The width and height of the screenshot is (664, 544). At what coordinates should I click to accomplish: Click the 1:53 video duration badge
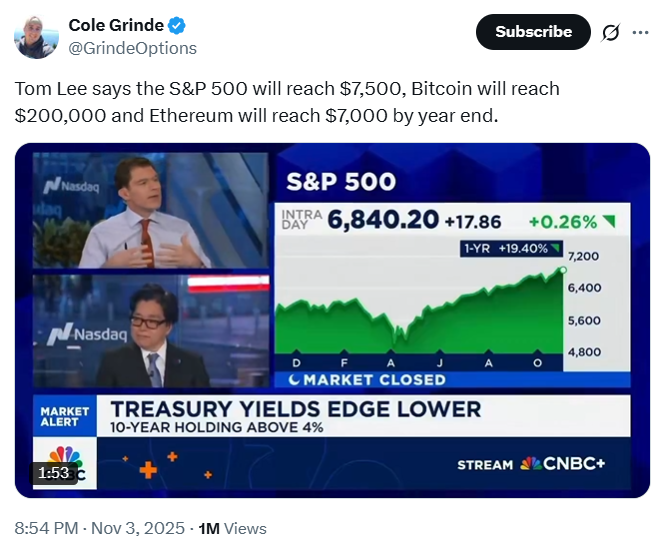[x=52, y=472]
